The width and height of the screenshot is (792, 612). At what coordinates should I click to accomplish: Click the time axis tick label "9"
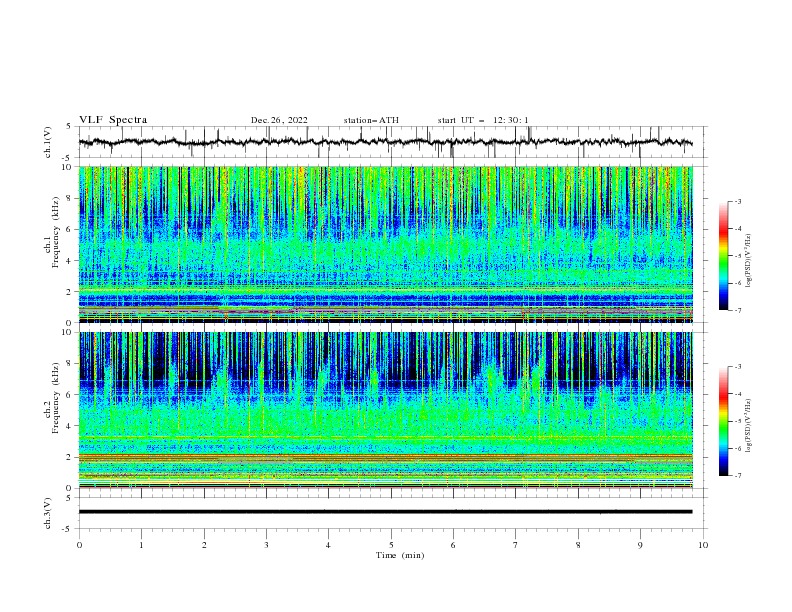pyautogui.click(x=640, y=545)
